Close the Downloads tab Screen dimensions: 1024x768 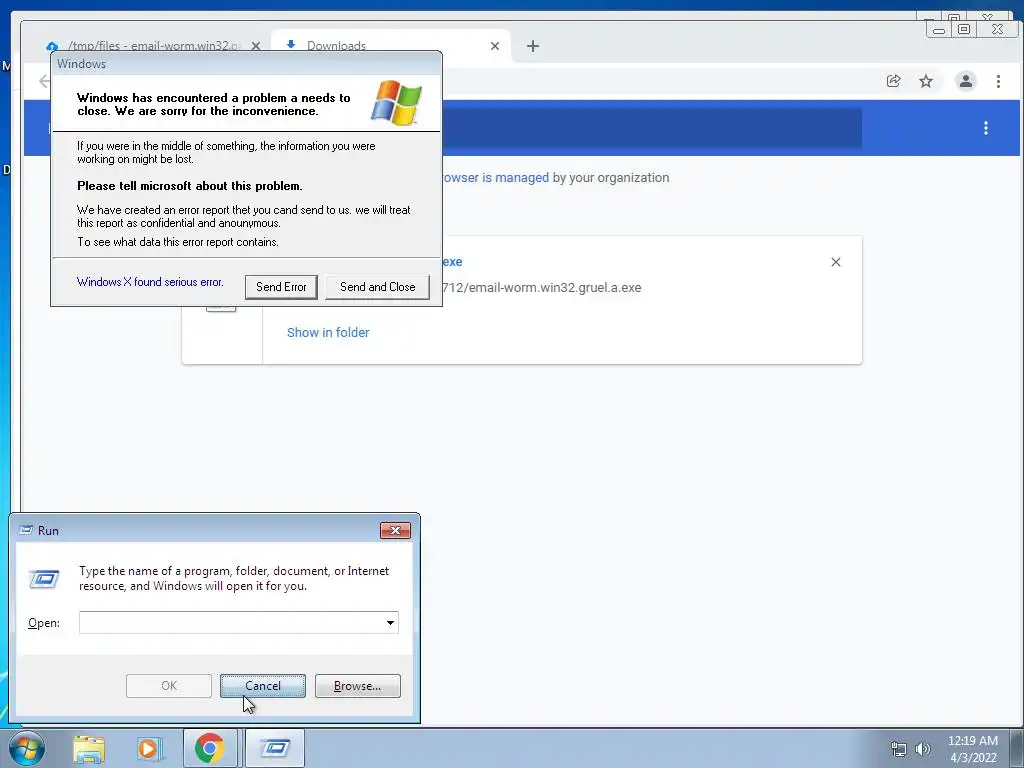coord(495,46)
